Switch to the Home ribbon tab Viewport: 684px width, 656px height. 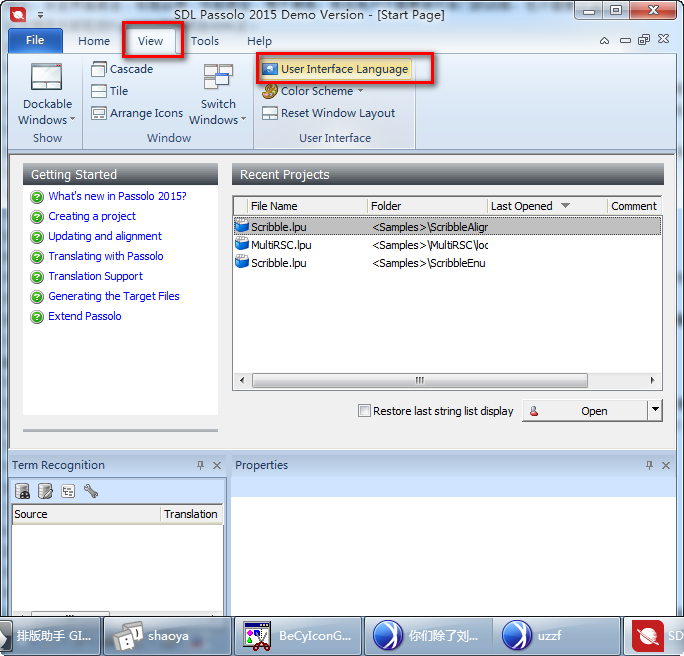pos(94,41)
